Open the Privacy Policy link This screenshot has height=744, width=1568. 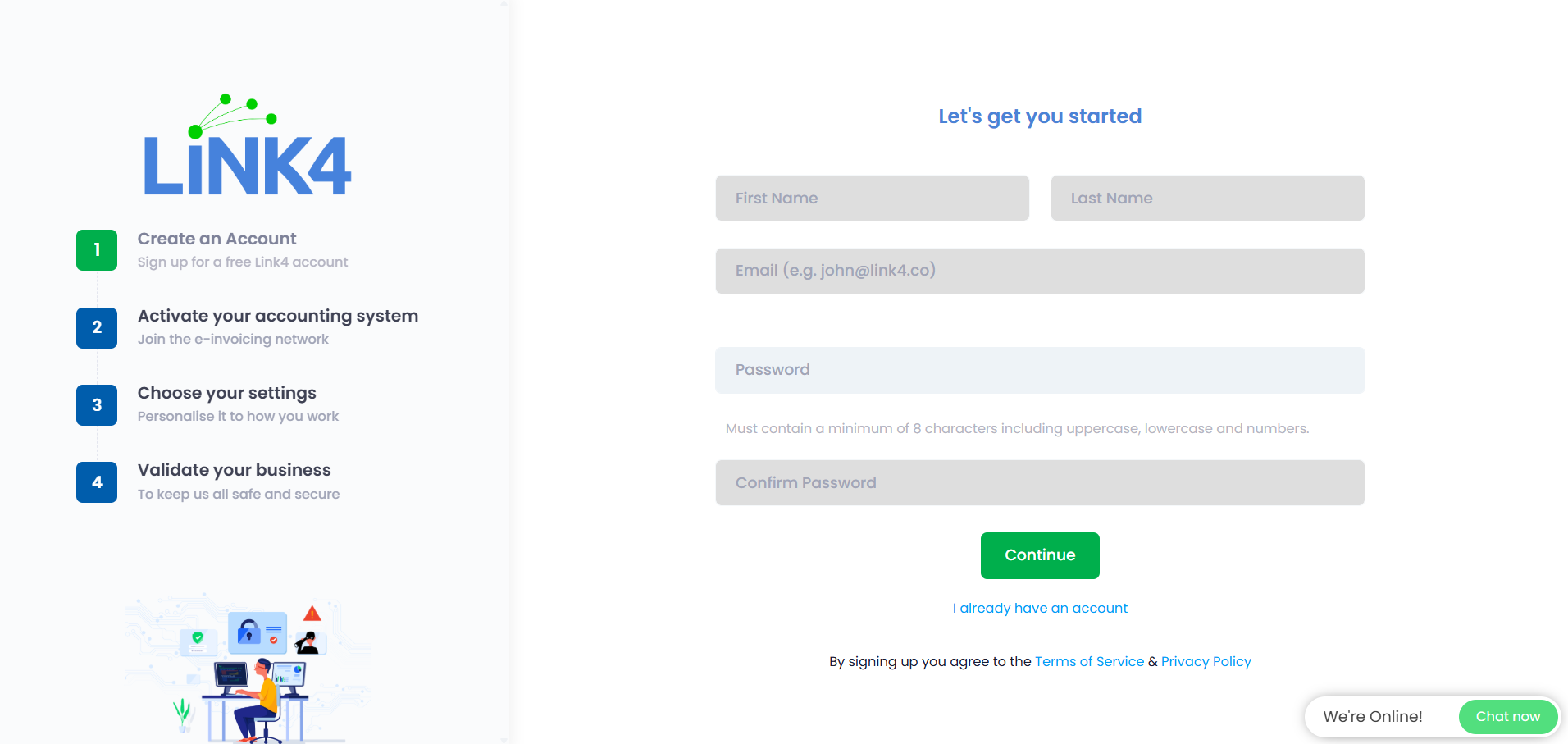click(x=1206, y=661)
